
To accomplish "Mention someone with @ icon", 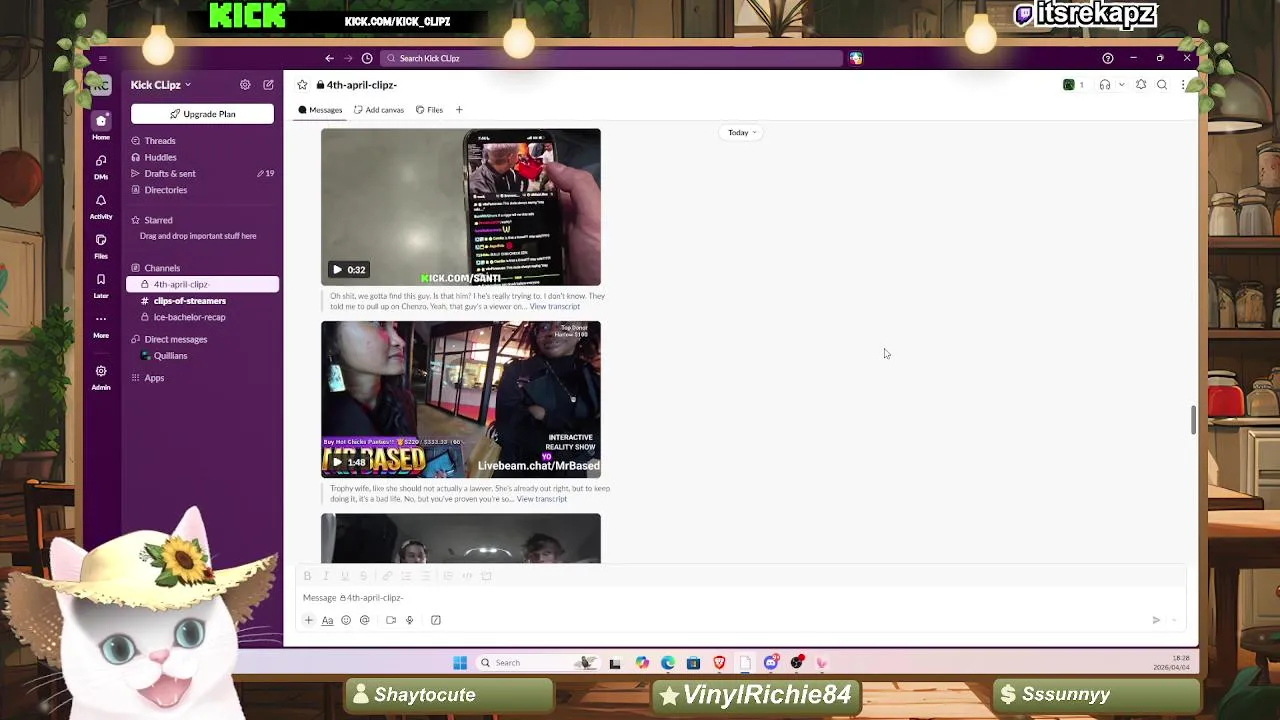I will click(x=365, y=620).
